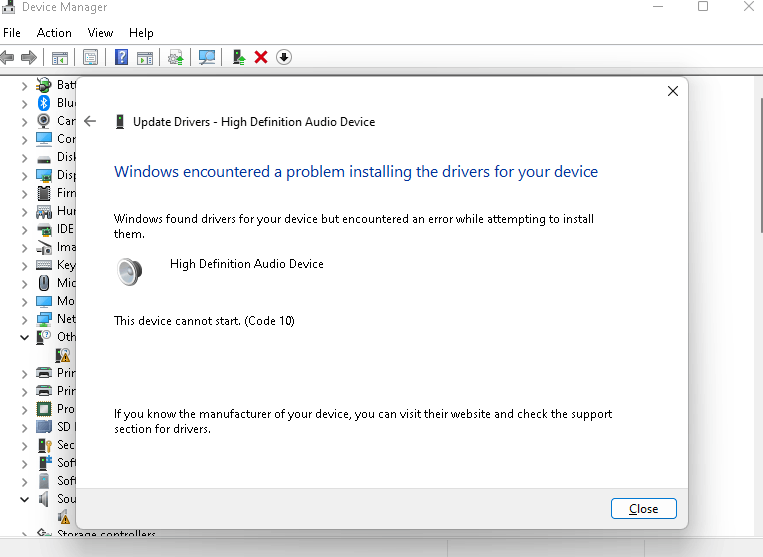Image resolution: width=763 pixels, height=557 pixels.
Task: Open the Help menu
Action: click(141, 33)
